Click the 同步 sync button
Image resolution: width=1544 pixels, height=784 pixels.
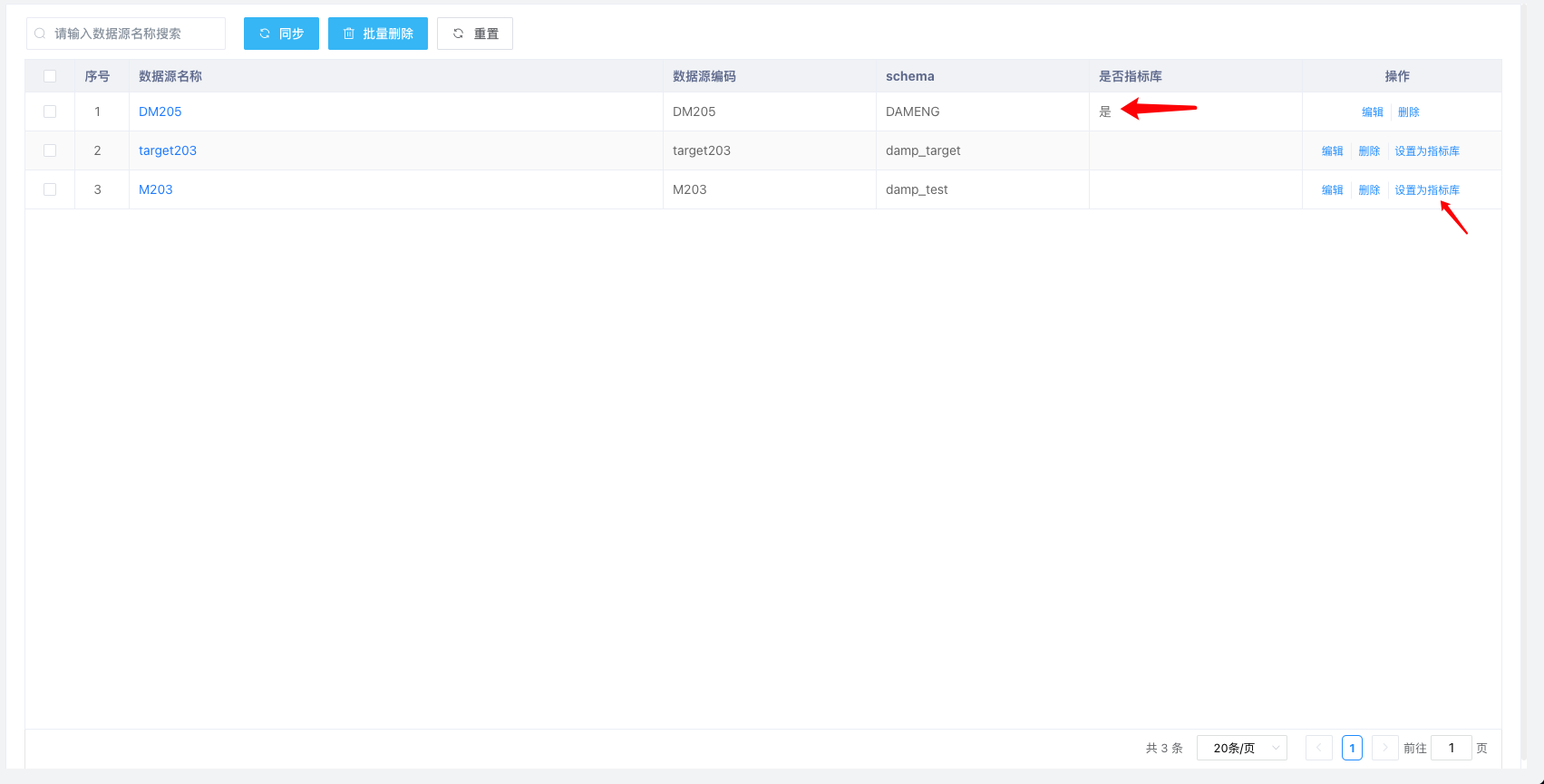pos(281,34)
